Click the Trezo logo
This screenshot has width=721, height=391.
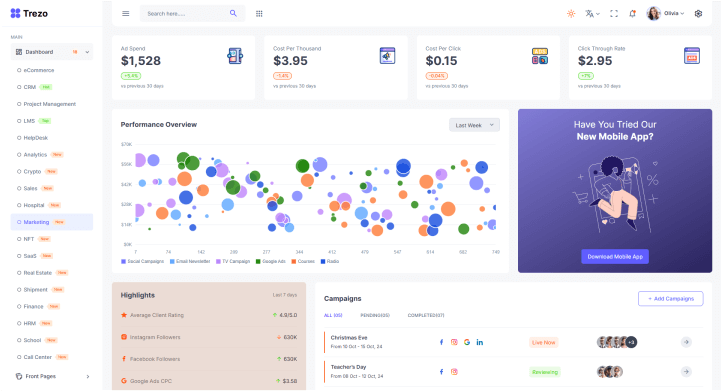point(29,13)
